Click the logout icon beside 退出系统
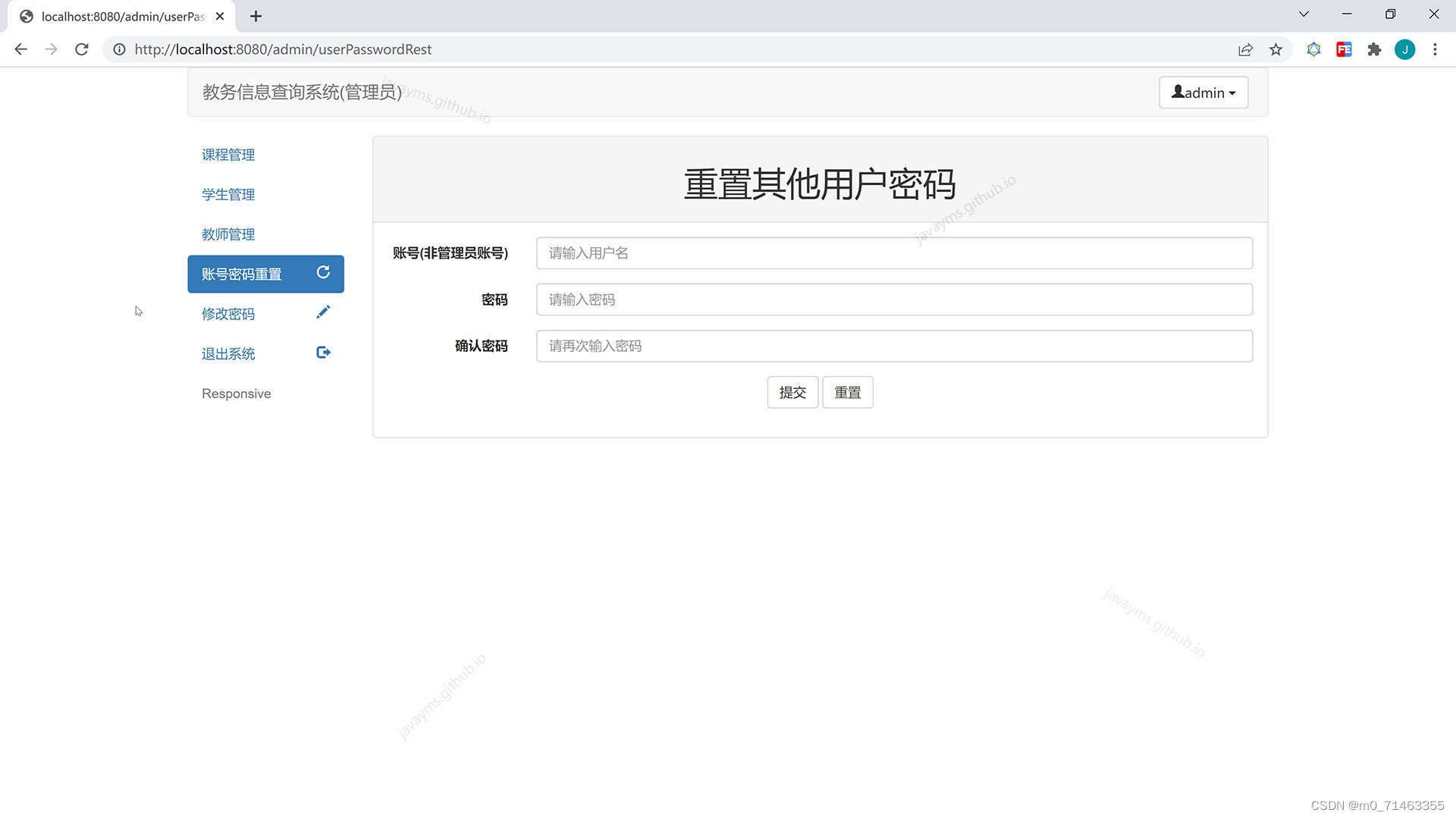 323,353
